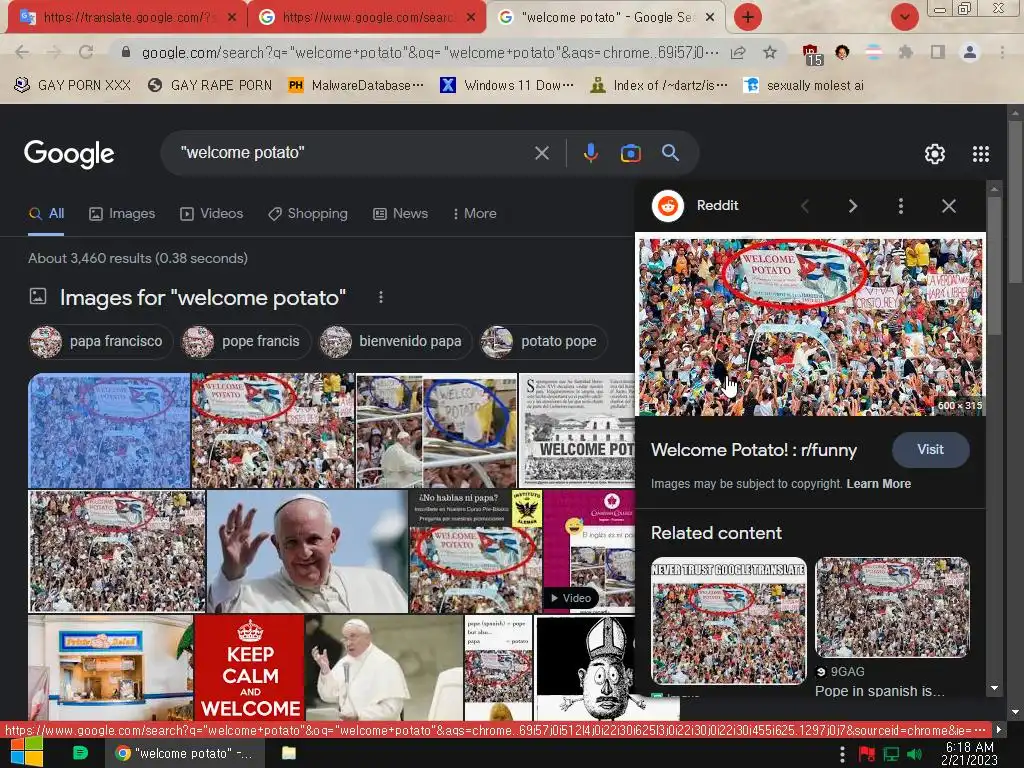This screenshot has width=1024, height=768.
Task: Open MalwareDatabase bookmark
Action: coord(356,86)
